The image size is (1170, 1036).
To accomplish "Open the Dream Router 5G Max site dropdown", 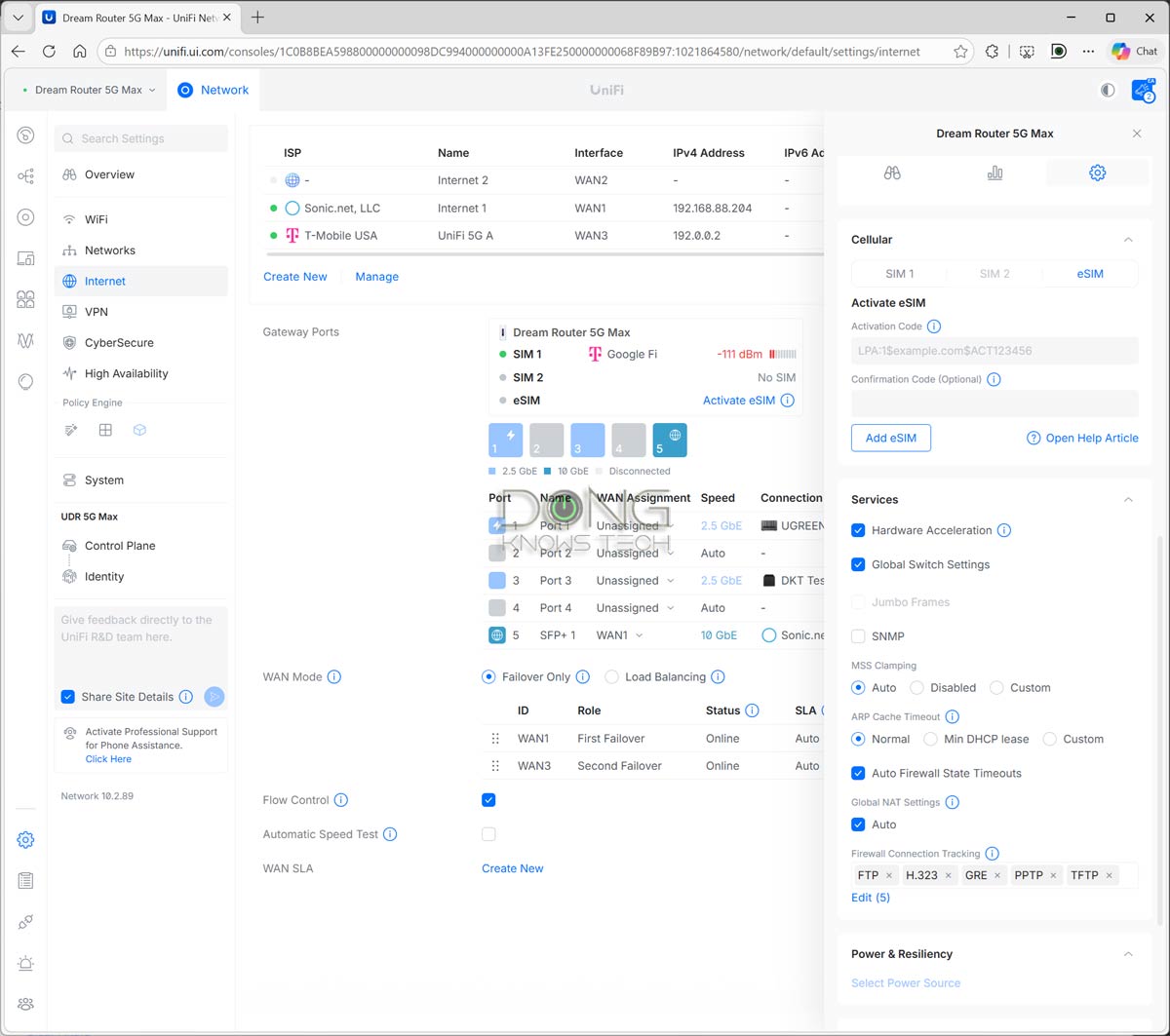I will [x=89, y=90].
